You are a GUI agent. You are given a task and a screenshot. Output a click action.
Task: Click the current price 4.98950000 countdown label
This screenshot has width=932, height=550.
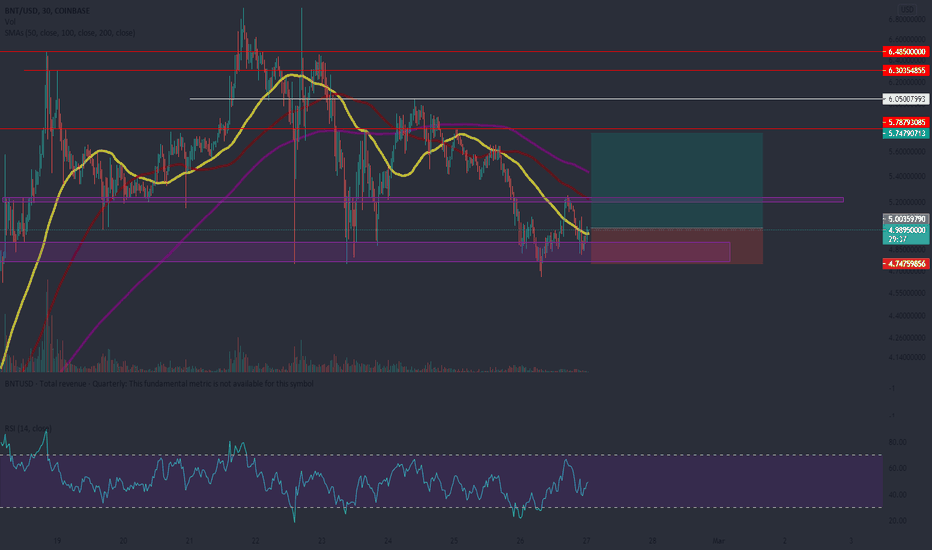(906, 234)
